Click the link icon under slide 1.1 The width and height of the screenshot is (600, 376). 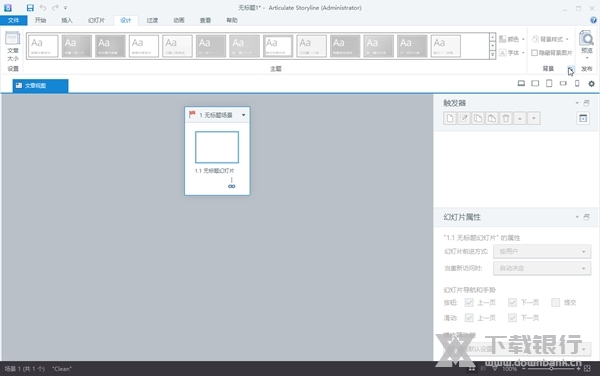[232, 186]
